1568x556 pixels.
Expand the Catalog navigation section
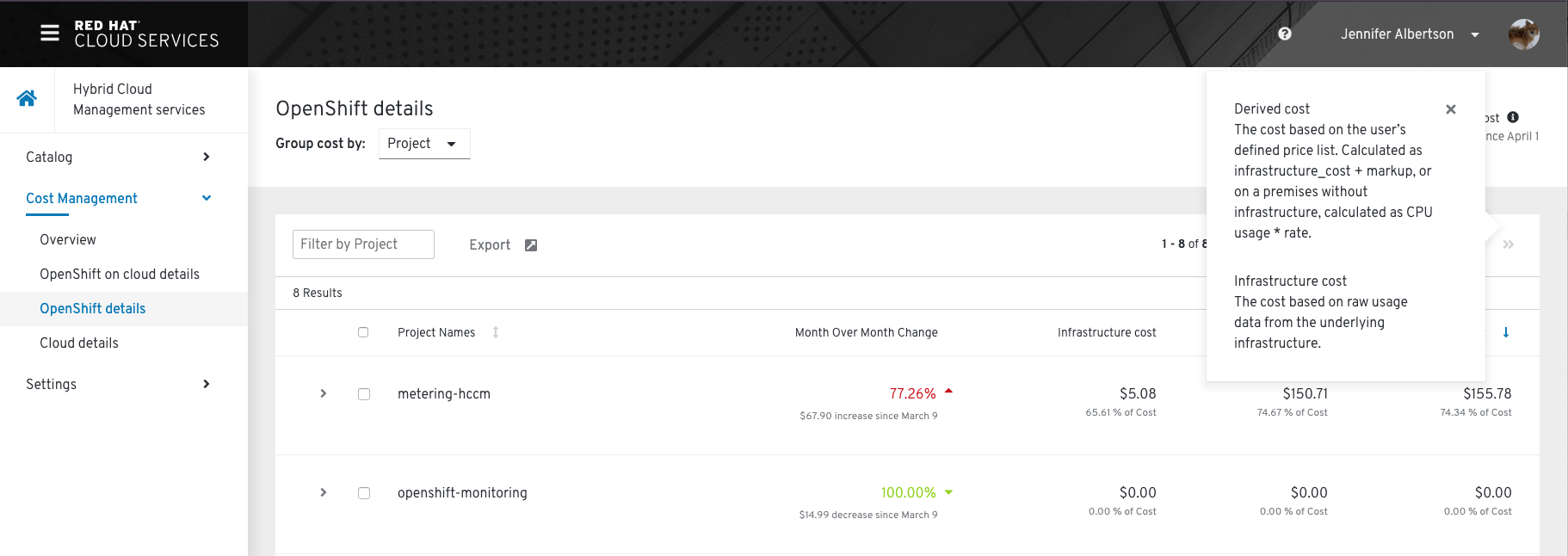tap(118, 157)
